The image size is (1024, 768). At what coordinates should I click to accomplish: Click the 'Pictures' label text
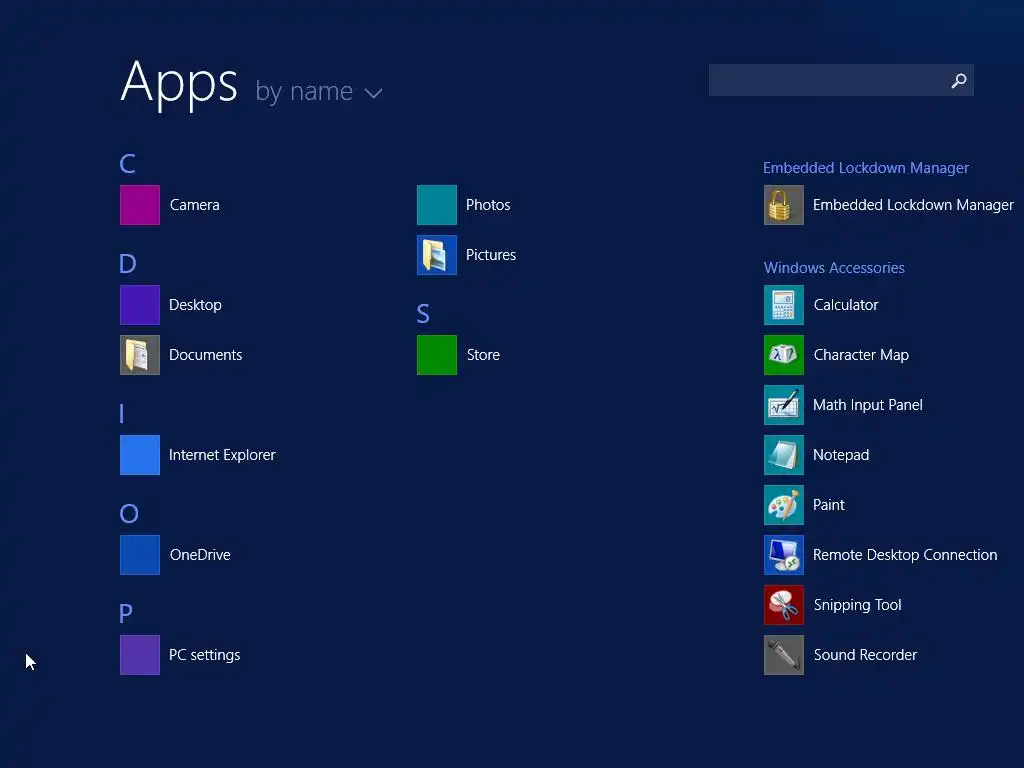coord(491,255)
